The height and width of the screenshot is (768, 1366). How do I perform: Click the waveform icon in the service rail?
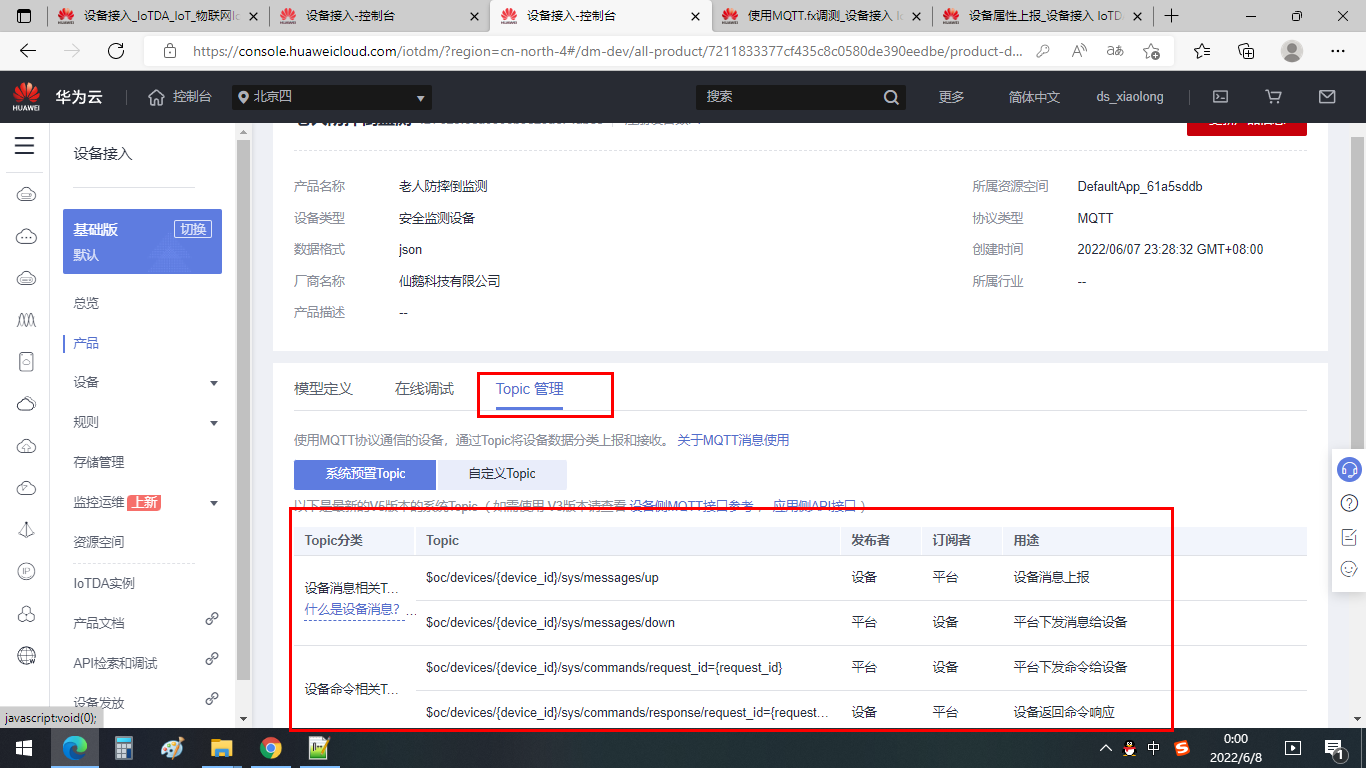(27, 319)
